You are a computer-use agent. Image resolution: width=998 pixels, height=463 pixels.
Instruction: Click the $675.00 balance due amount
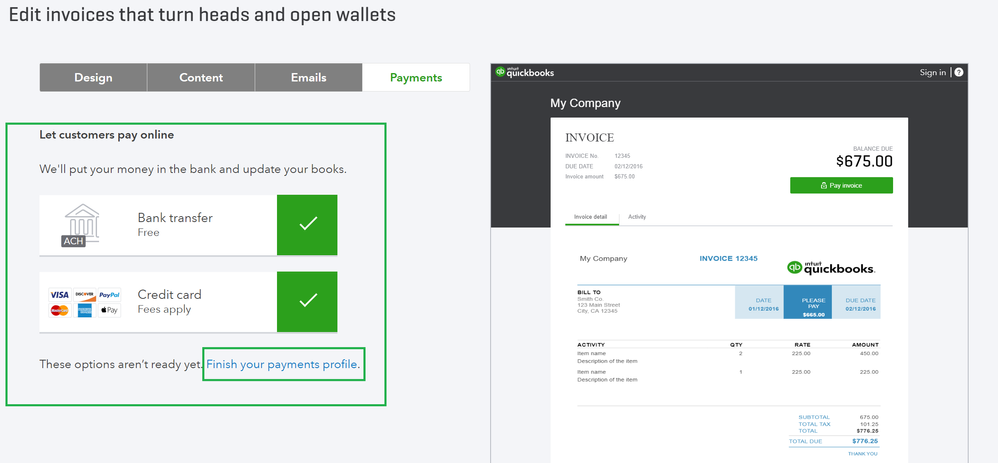tap(864, 161)
